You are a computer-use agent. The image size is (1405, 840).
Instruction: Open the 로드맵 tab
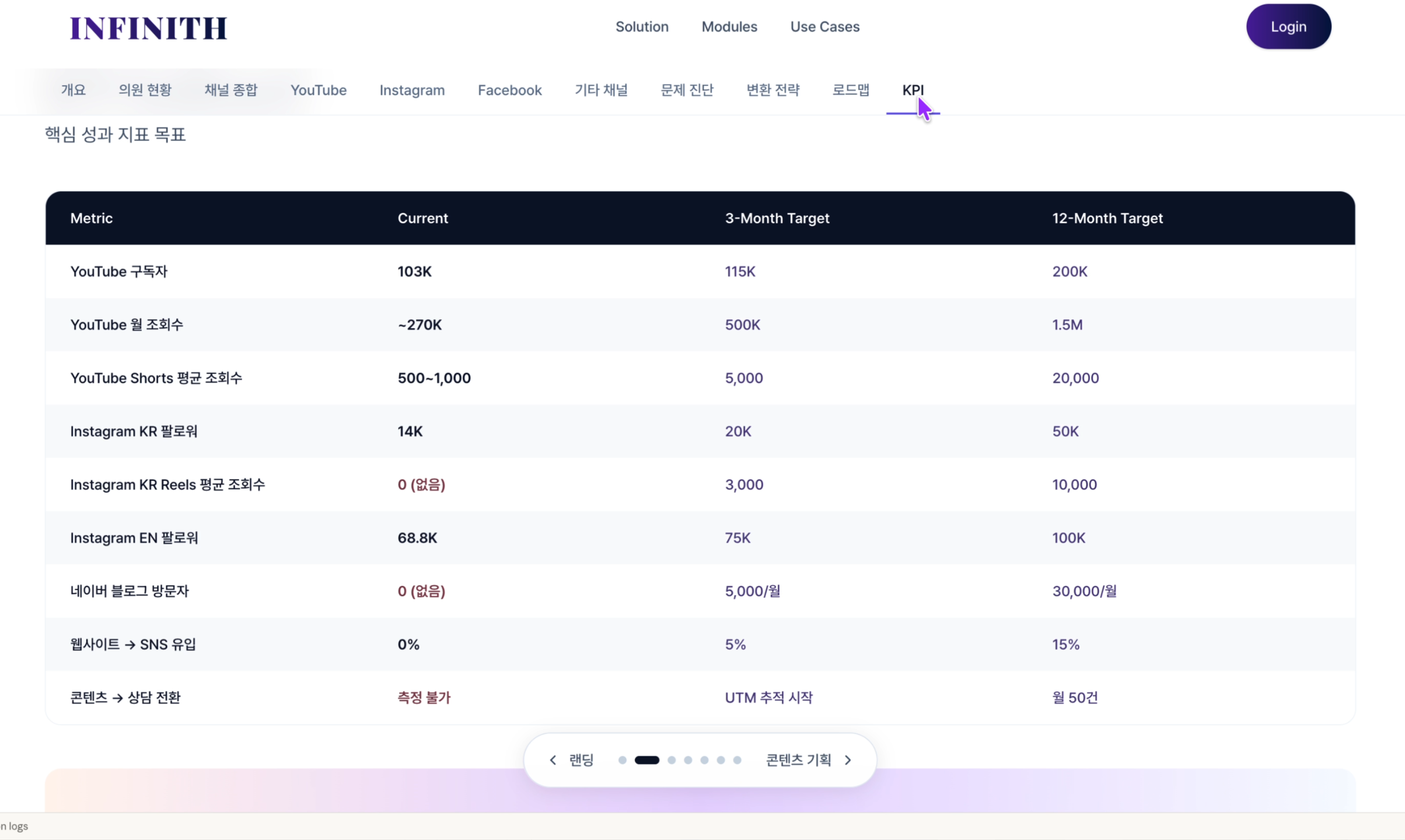click(x=850, y=90)
